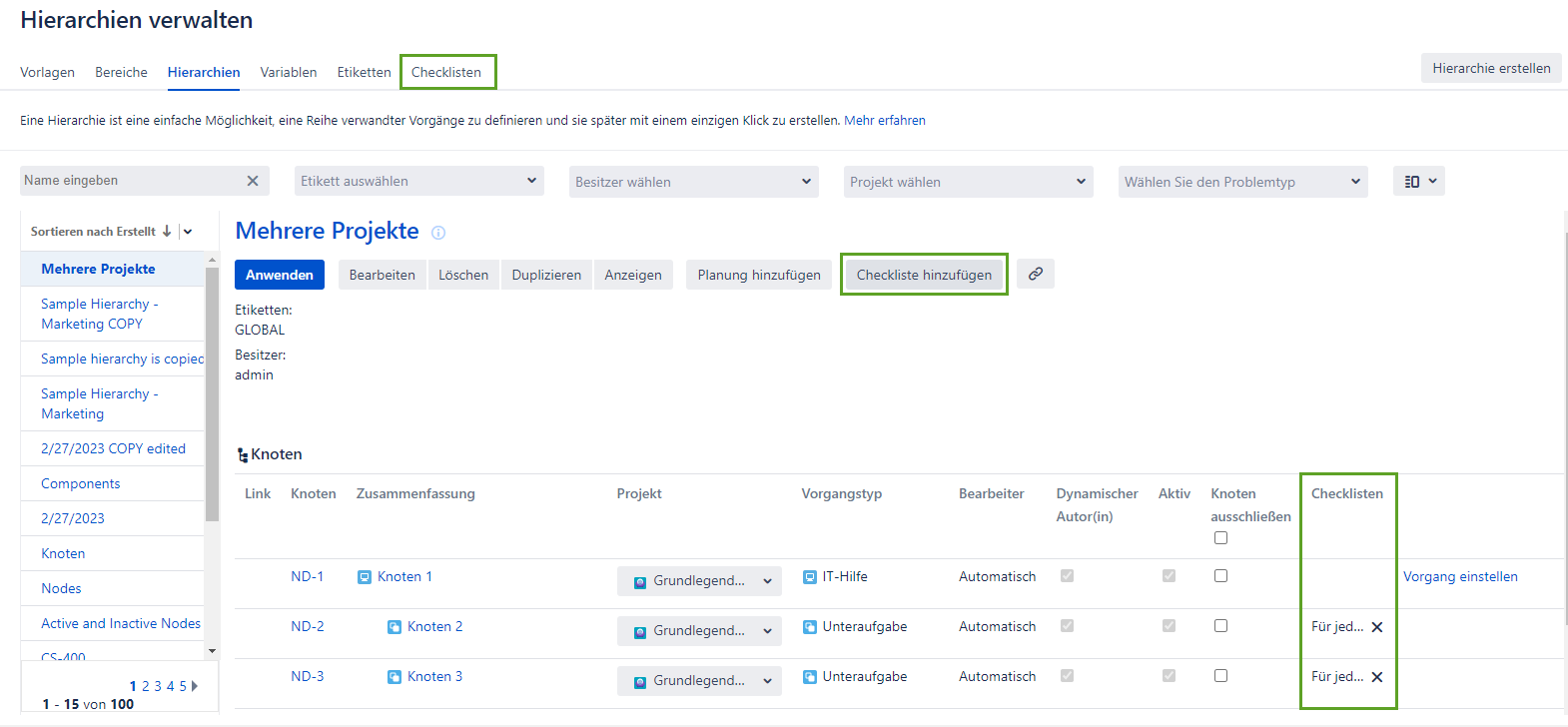Open ND-1 Grundlegend project dropdown

[x=699, y=581]
